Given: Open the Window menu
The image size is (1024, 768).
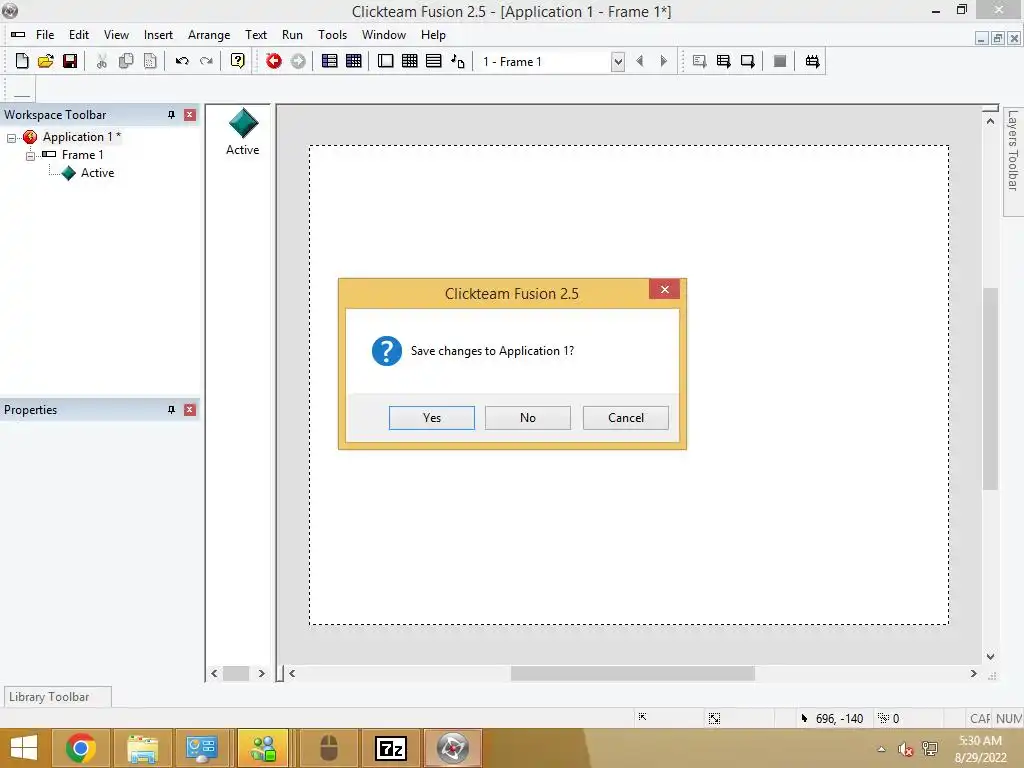Looking at the screenshot, I should pos(384,35).
